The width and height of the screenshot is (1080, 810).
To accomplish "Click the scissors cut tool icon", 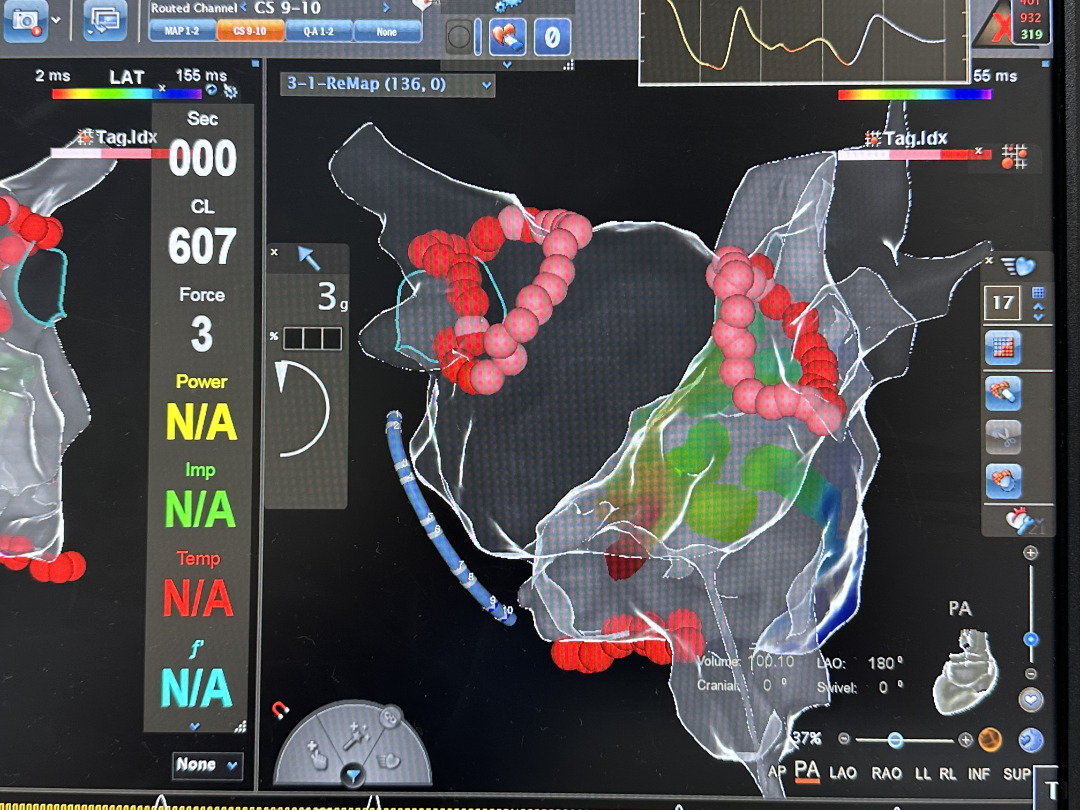I will 1003,437.
